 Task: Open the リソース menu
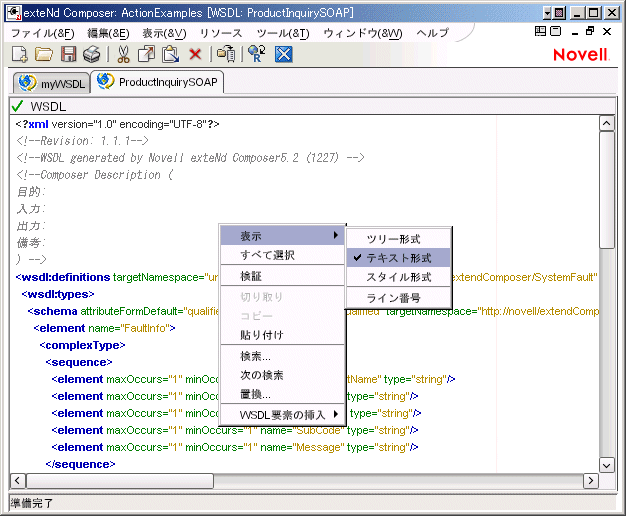click(x=221, y=33)
